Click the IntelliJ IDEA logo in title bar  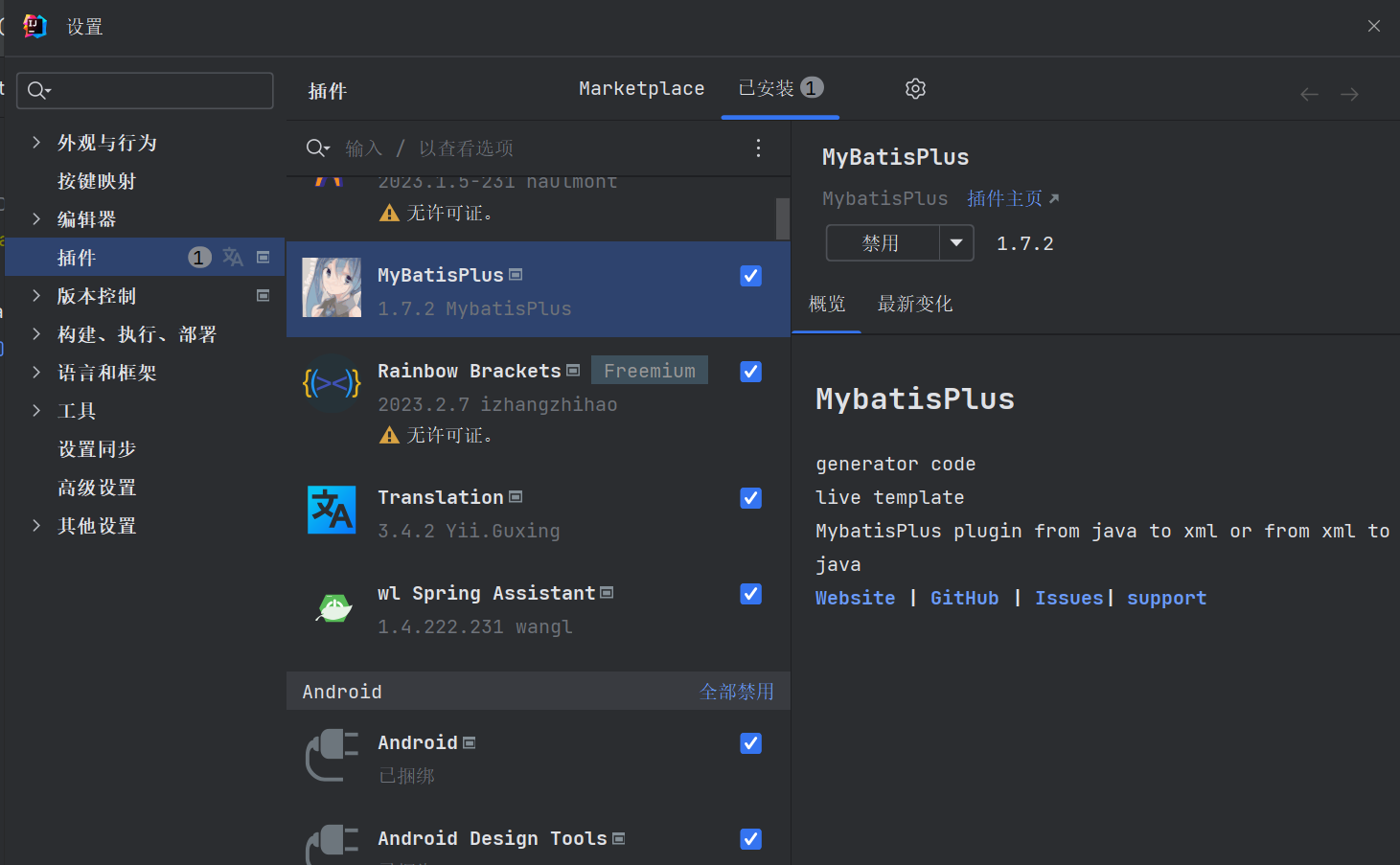[34, 26]
